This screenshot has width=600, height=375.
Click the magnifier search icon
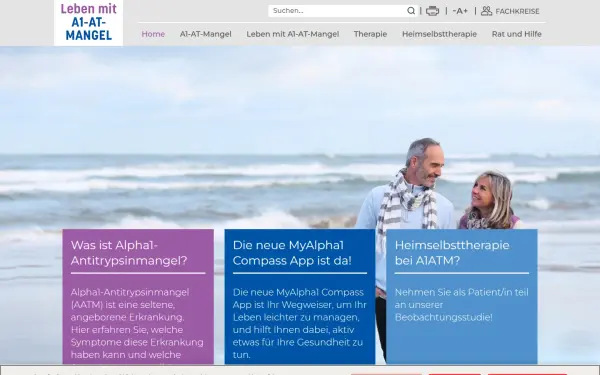[x=411, y=11]
